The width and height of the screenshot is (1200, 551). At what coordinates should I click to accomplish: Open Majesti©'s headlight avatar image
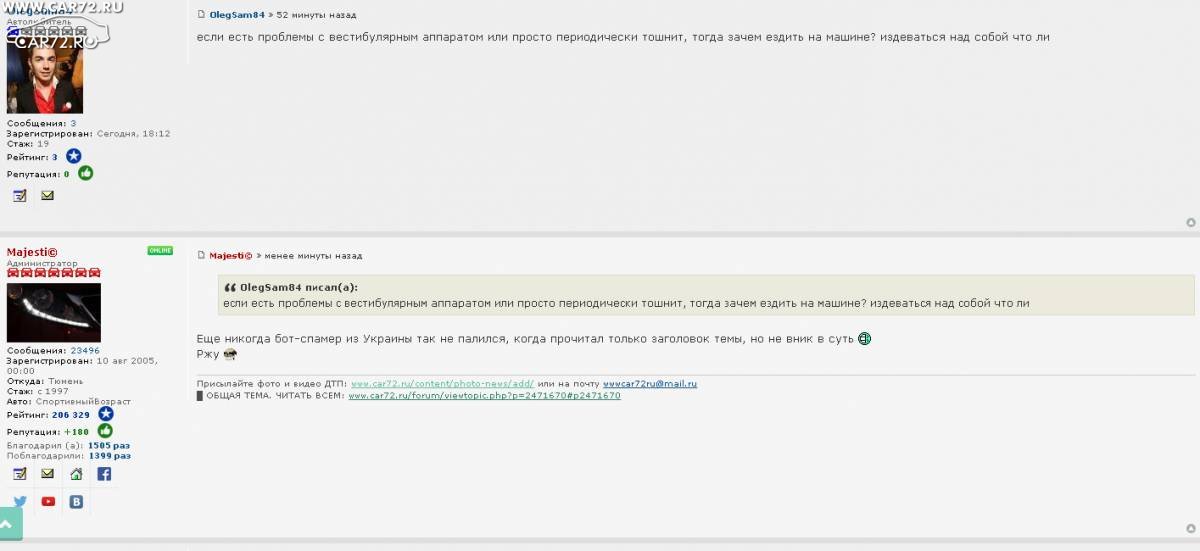pyautogui.click(x=54, y=313)
